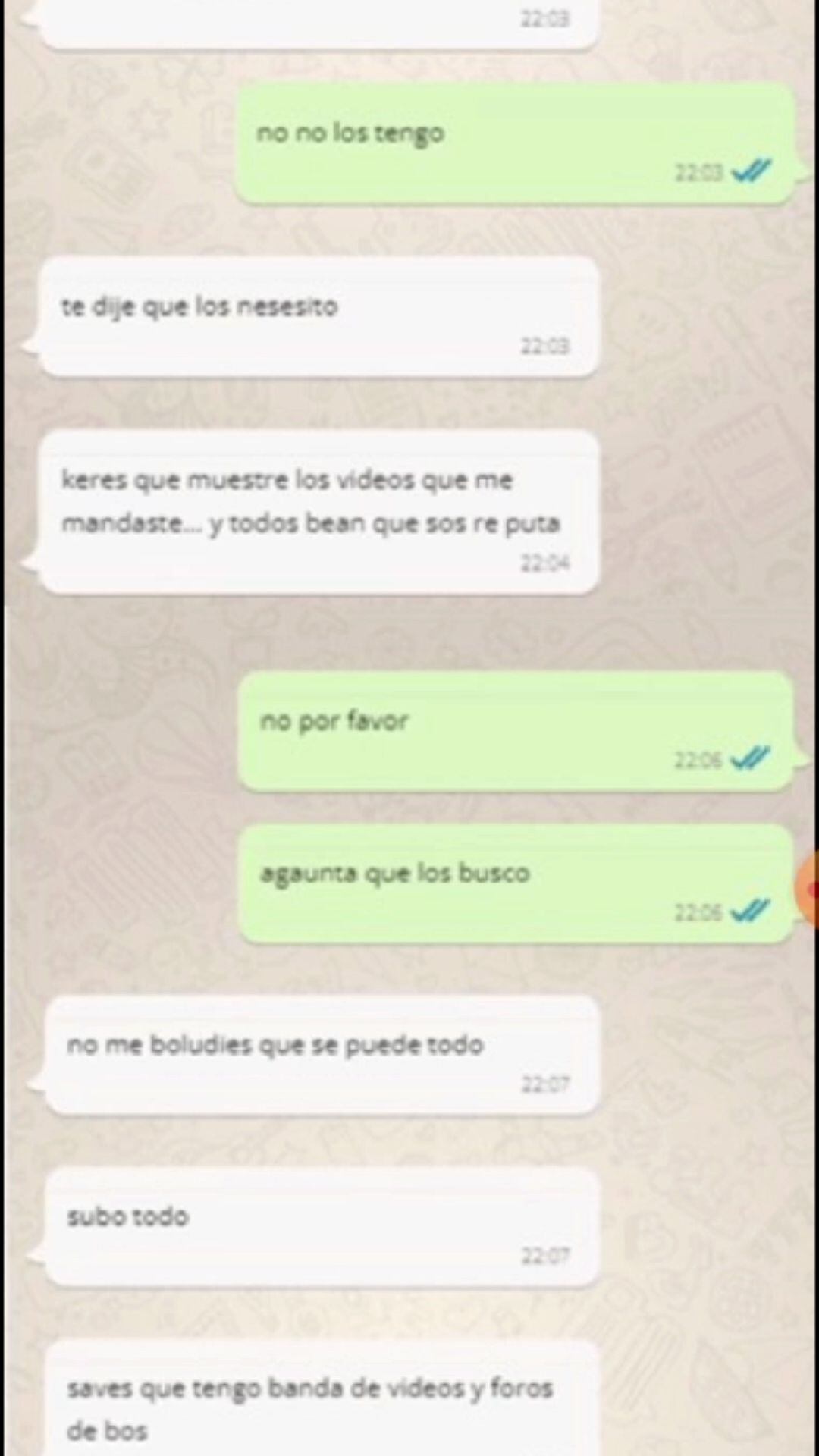The image size is (819, 1456).
Task: Select the "subo todo" received message
Action: tap(322, 1227)
